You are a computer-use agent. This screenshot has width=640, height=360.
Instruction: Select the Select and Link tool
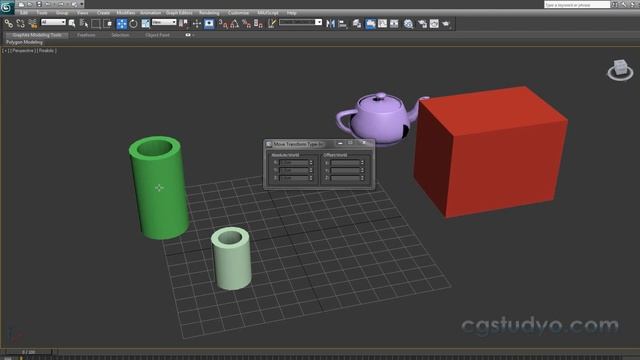coord(9,24)
